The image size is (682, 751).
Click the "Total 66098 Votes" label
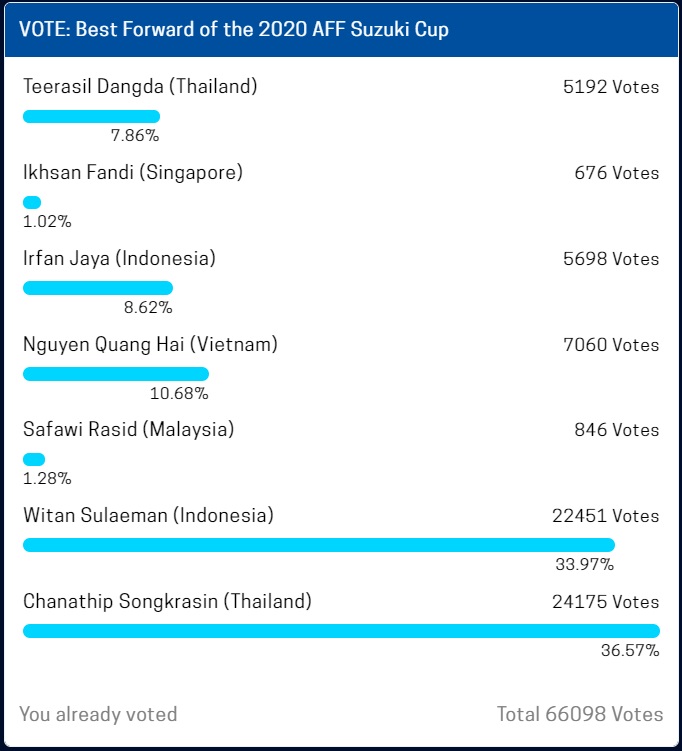[580, 714]
